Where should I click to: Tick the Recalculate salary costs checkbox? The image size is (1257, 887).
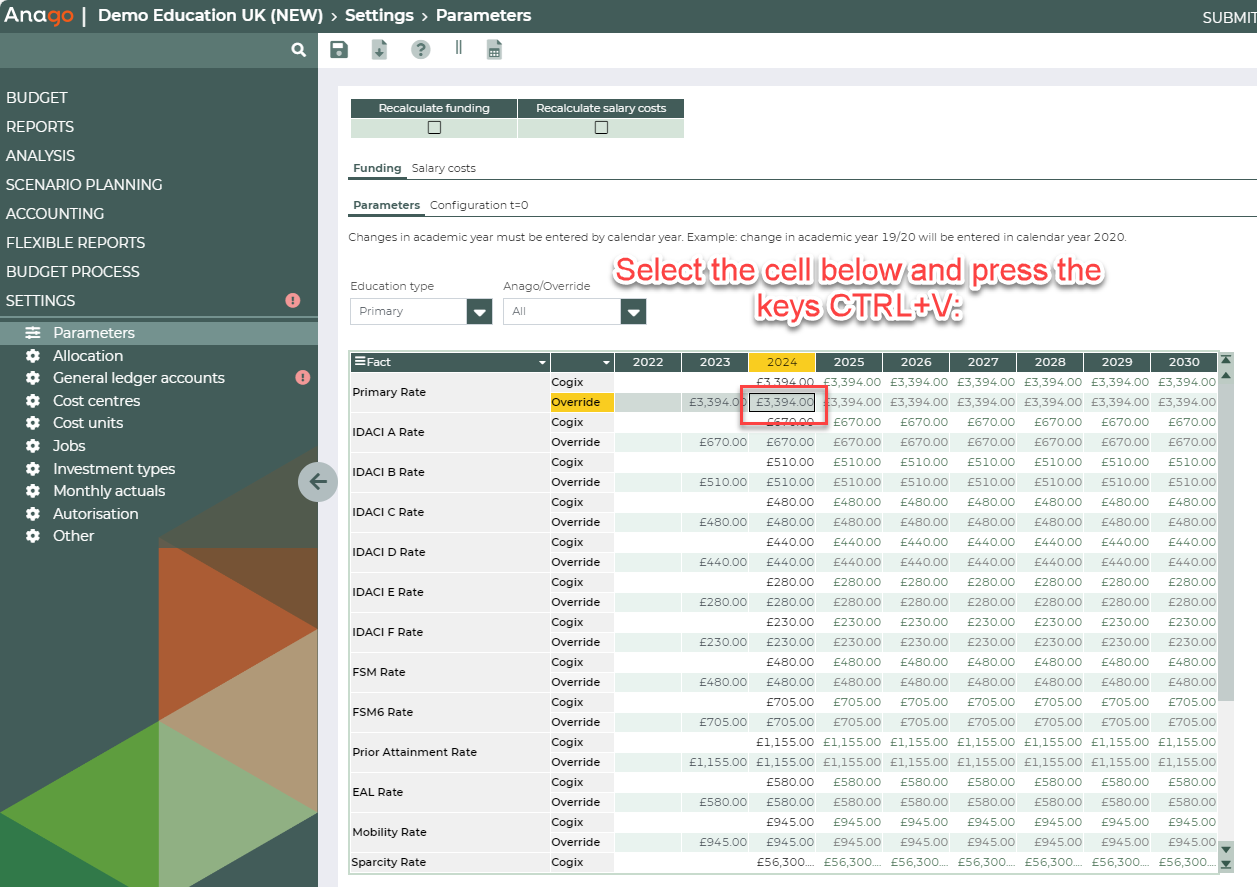(x=601, y=128)
